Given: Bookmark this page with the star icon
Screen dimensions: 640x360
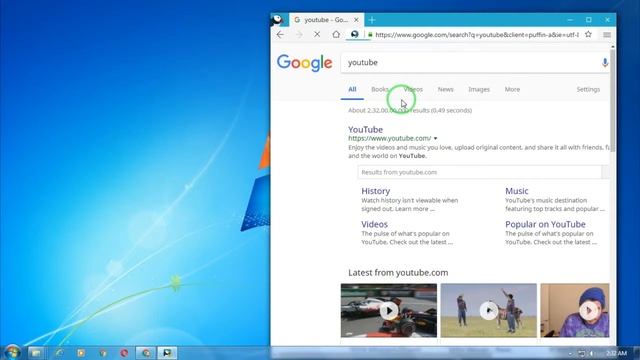Looking at the screenshot, I should pos(588,35).
